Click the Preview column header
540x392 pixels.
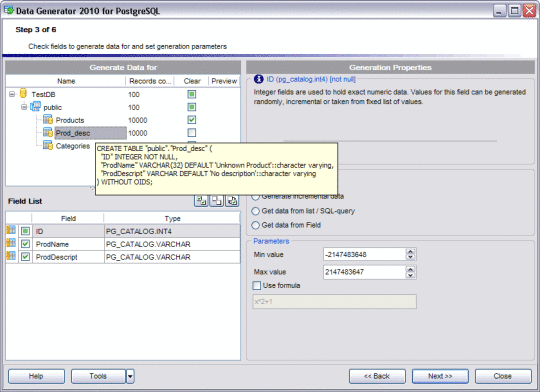click(x=224, y=81)
